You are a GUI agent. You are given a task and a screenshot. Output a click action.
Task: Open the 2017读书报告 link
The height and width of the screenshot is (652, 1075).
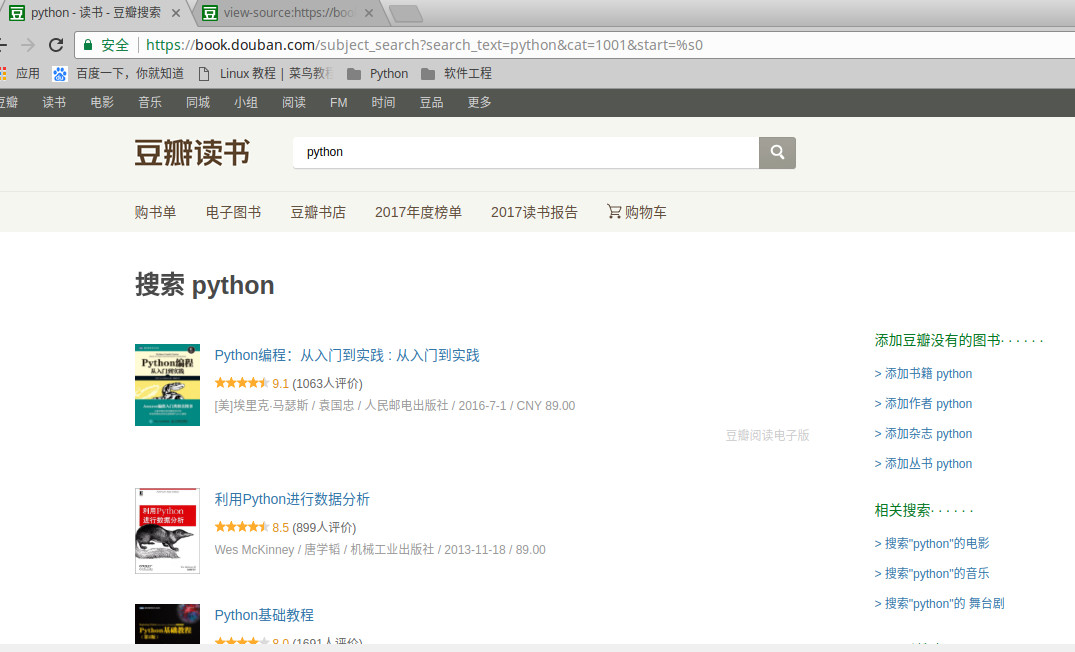tap(534, 212)
